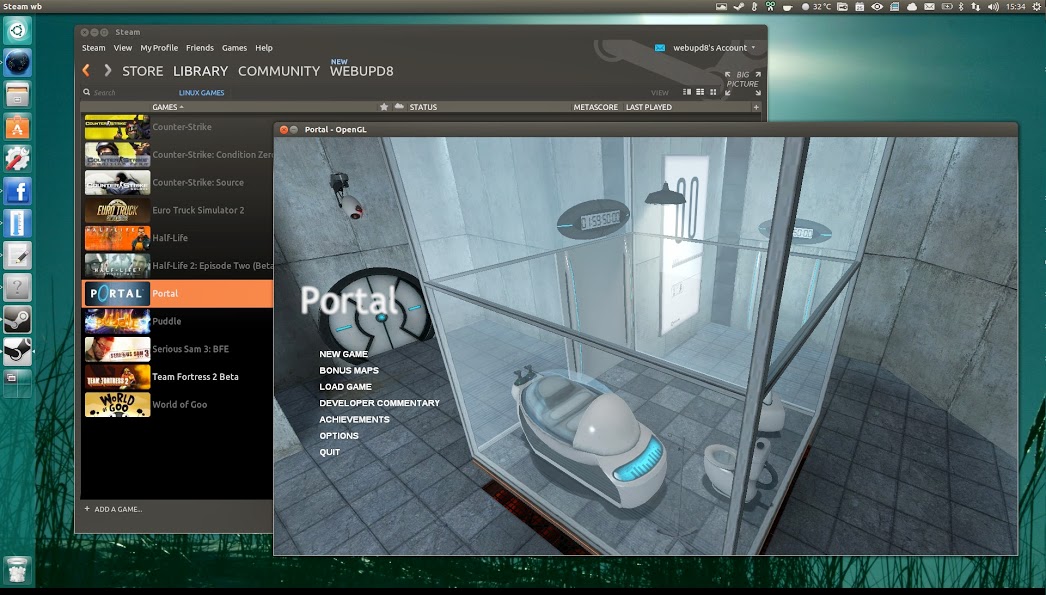Switch Steam library to grid view
The width and height of the screenshot is (1046, 595).
(699, 92)
